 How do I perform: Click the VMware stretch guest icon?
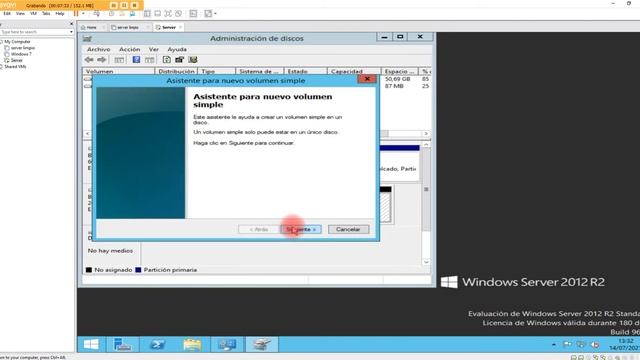[208, 13]
